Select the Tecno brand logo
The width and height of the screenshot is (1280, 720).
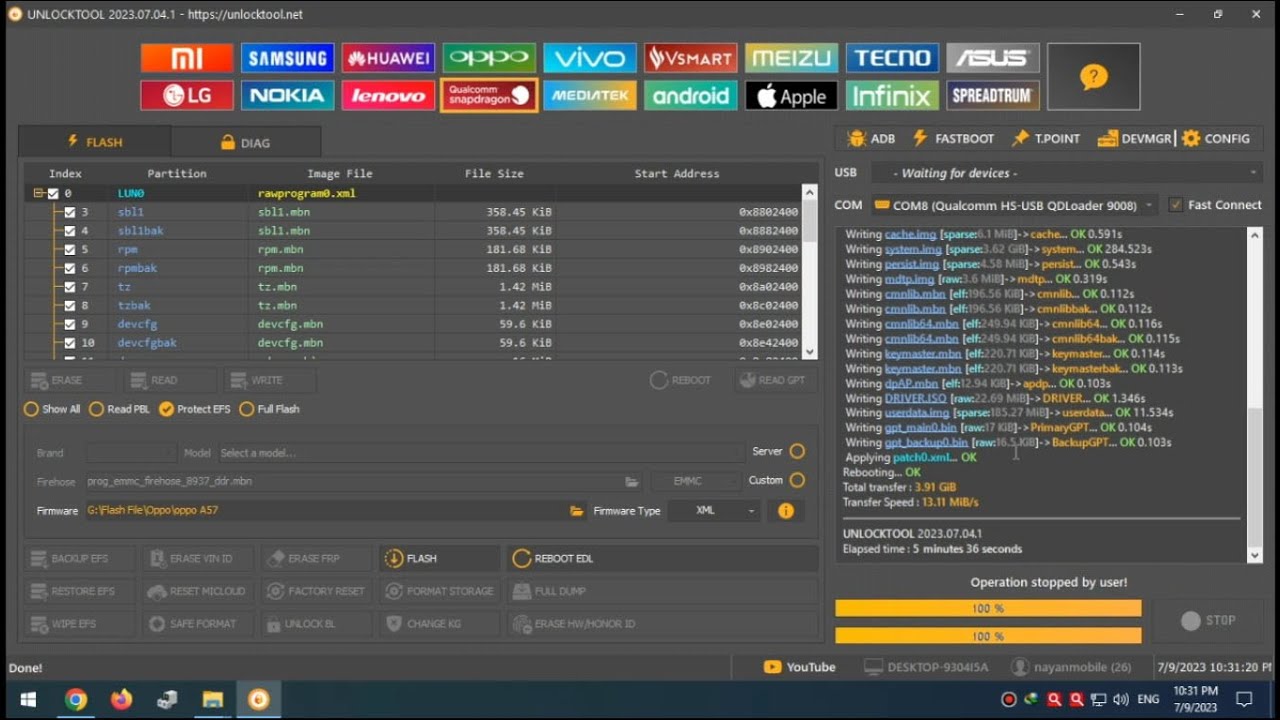(x=892, y=58)
